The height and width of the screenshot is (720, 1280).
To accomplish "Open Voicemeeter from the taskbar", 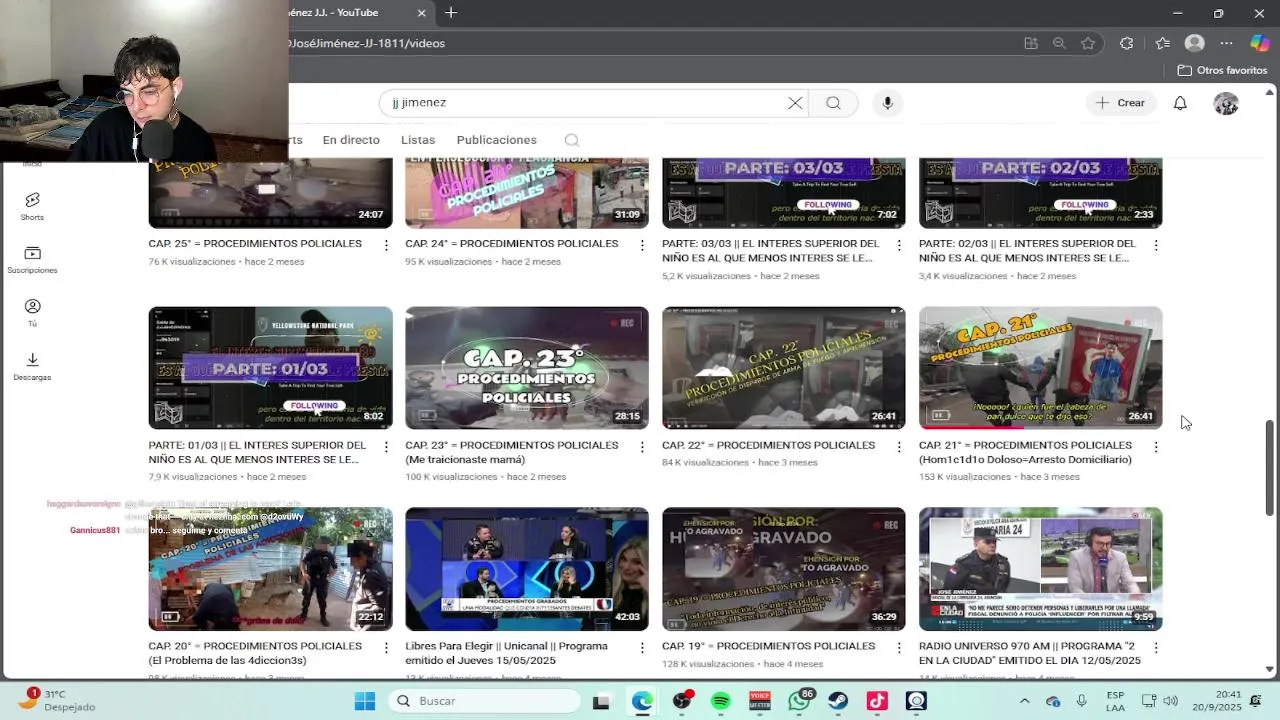I will click(760, 701).
